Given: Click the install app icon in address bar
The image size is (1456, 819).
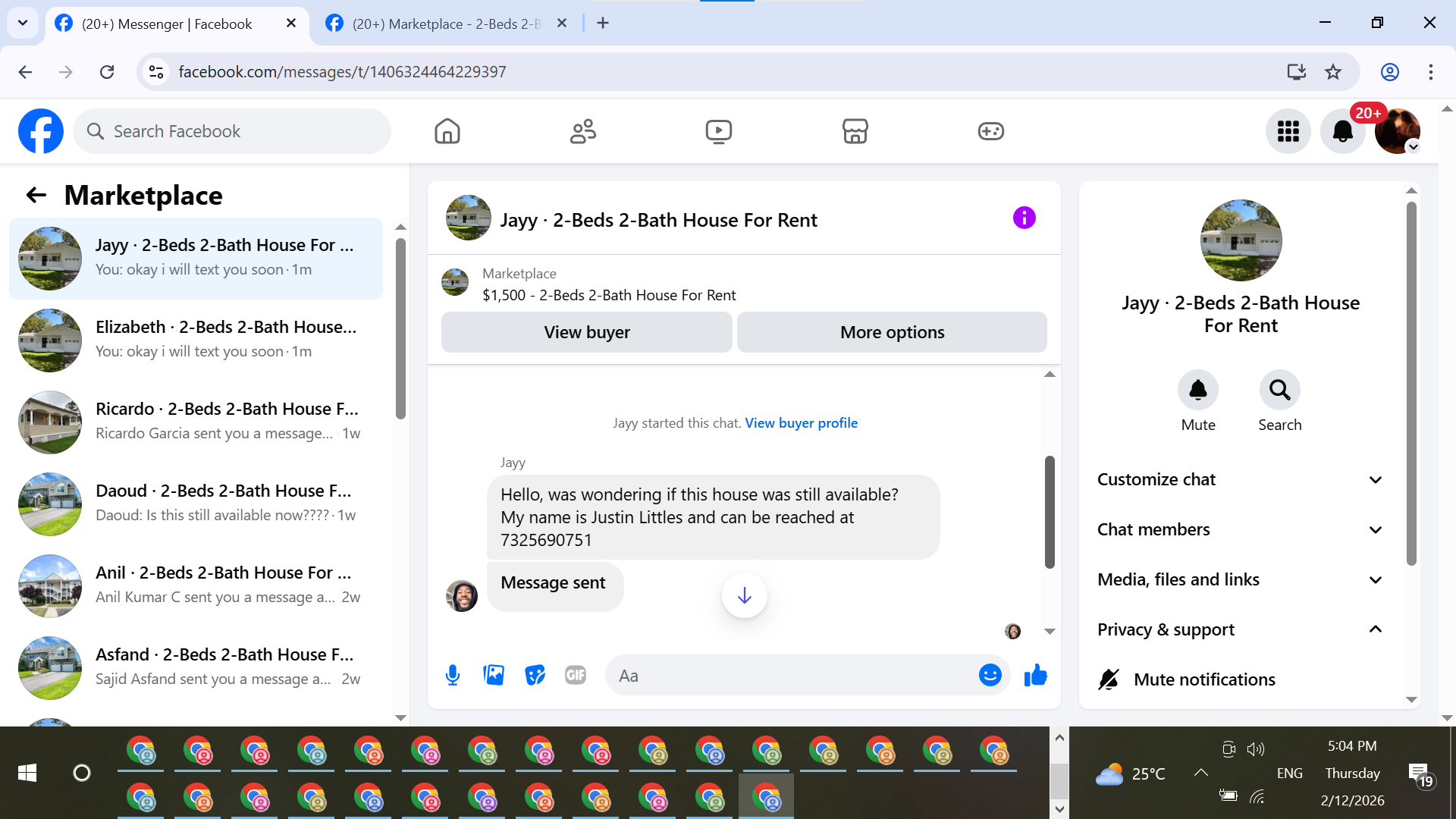Looking at the screenshot, I should (1297, 72).
